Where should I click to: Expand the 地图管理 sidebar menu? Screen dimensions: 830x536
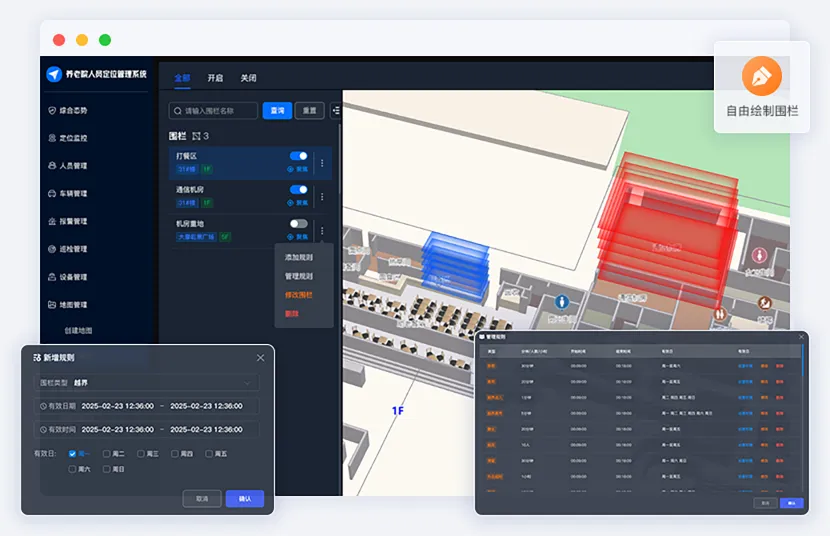coord(68,305)
